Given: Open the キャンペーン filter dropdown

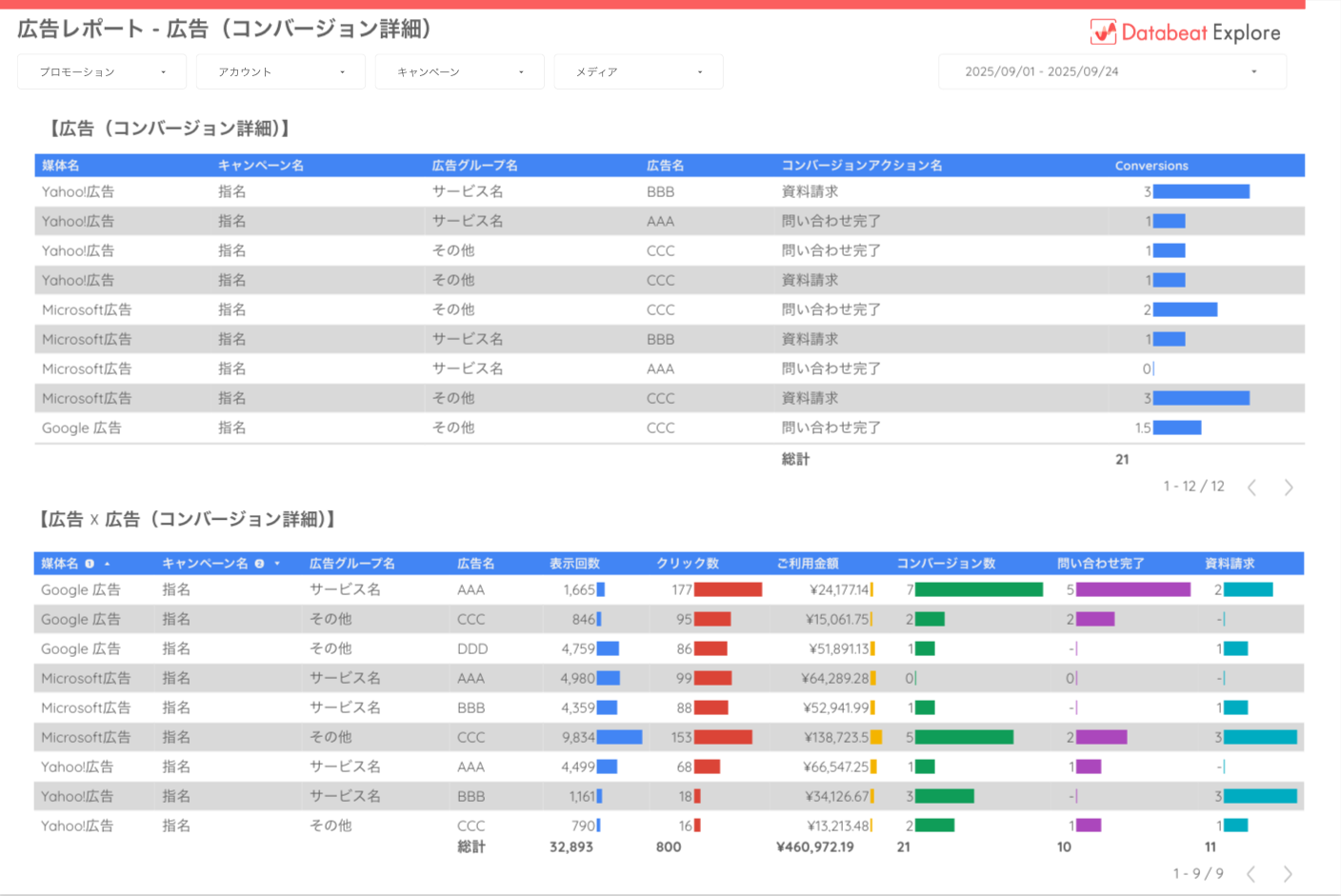Looking at the screenshot, I should [x=459, y=72].
